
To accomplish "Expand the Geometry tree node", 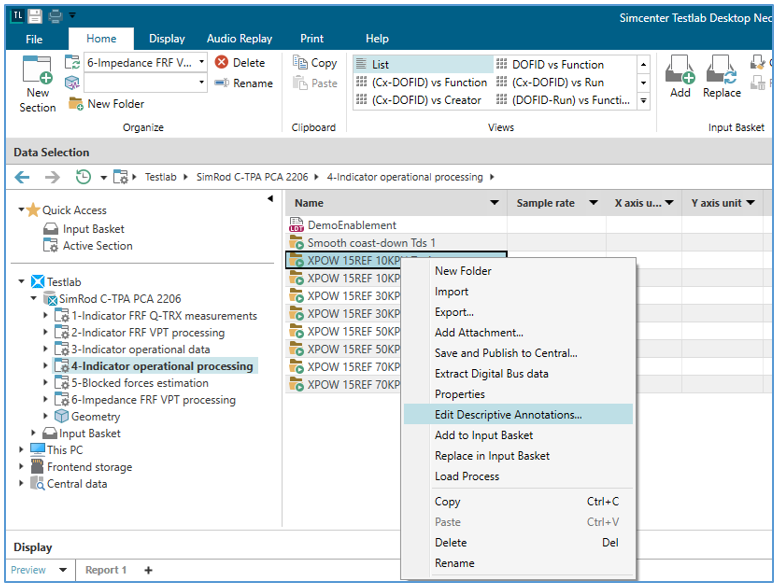I will [x=46, y=417].
